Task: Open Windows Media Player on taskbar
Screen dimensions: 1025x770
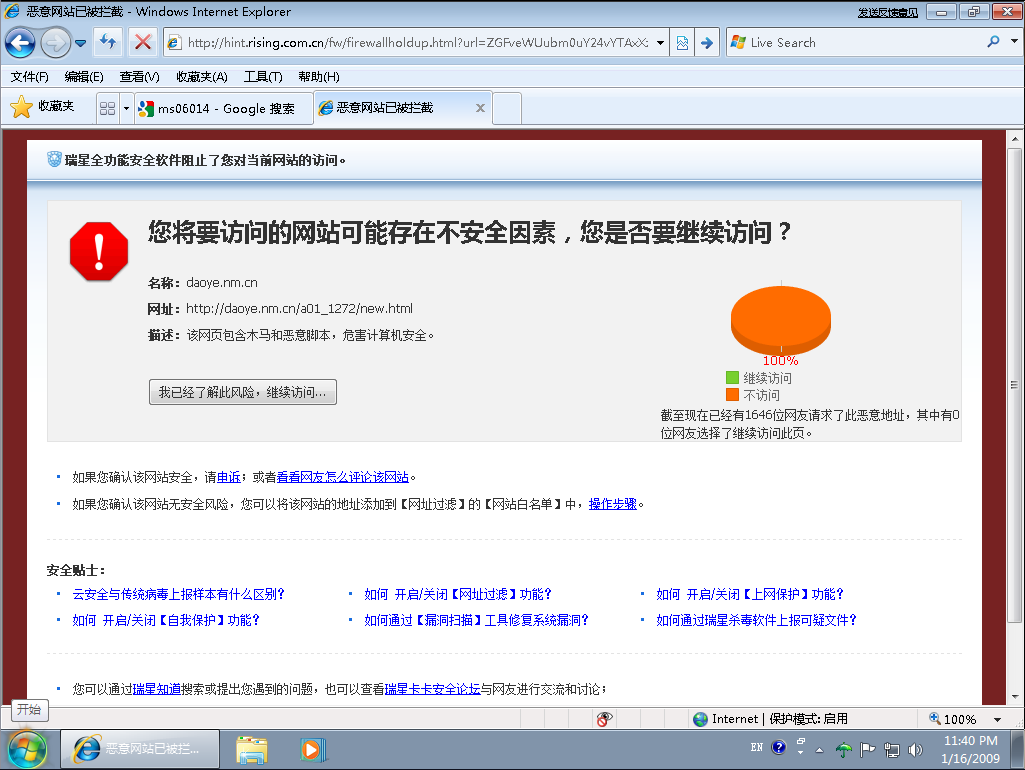Action: tap(312, 749)
